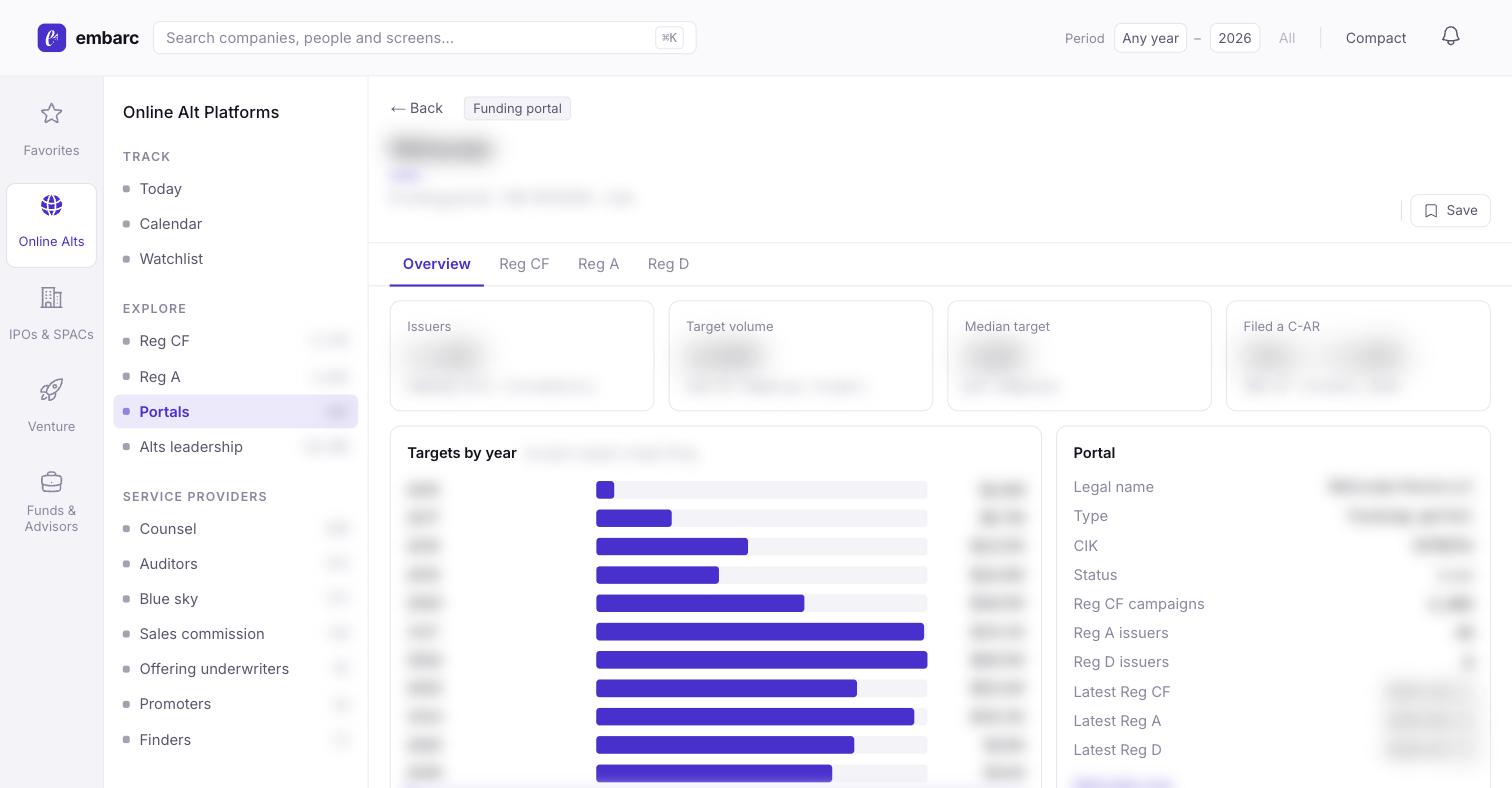Click the shortest top bar in Targets chart
The image size is (1512, 788).
coord(605,490)
